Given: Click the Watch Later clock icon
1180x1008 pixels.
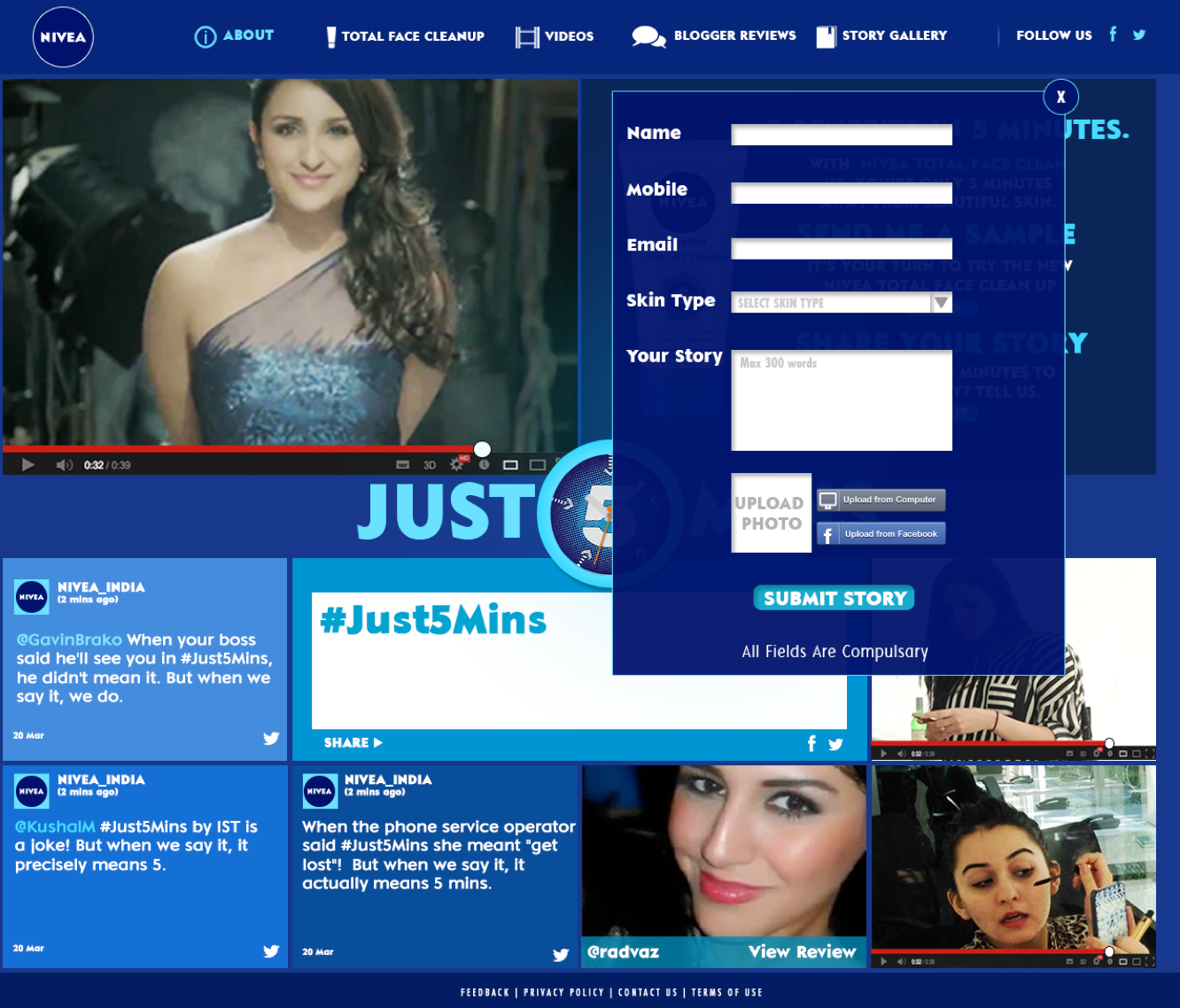Looking at the screenshot, I should click(x=484, y=464).
